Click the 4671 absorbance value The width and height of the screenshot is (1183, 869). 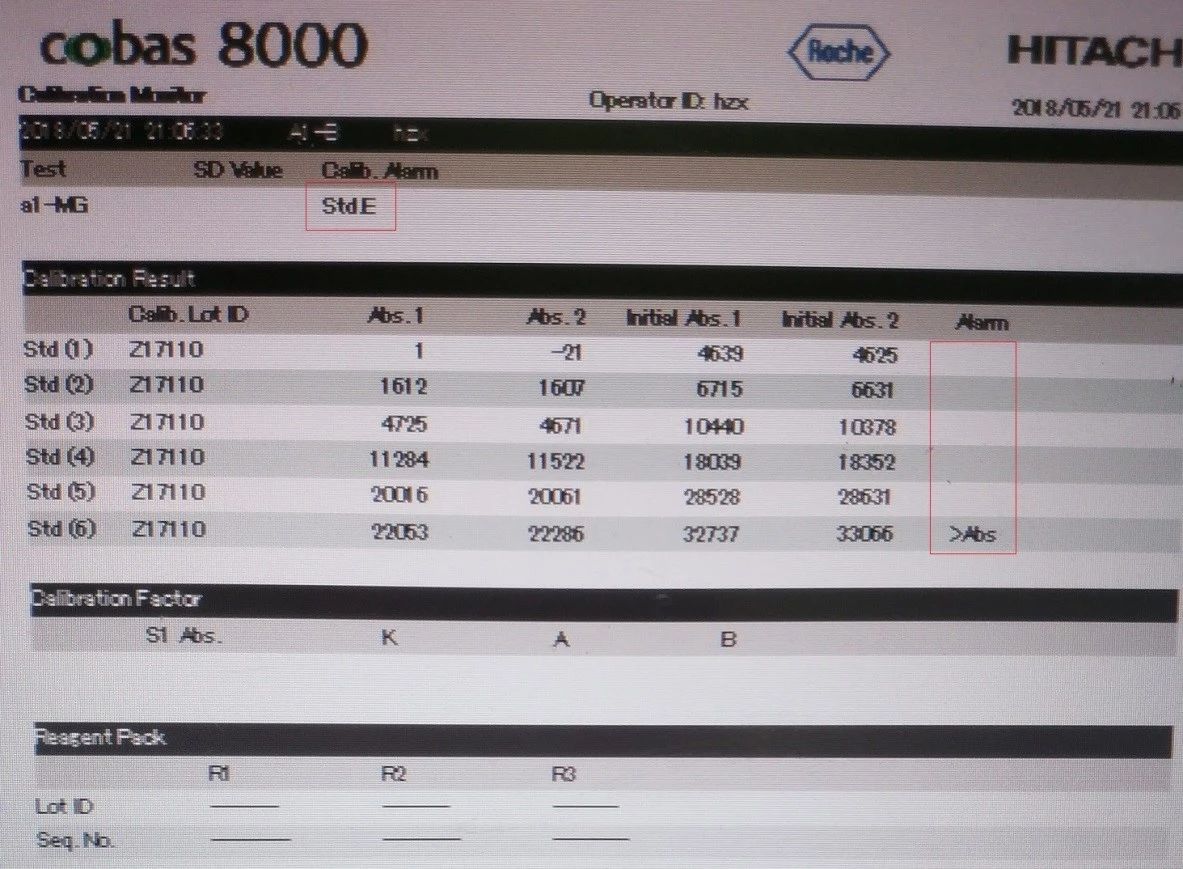(561, 425)
